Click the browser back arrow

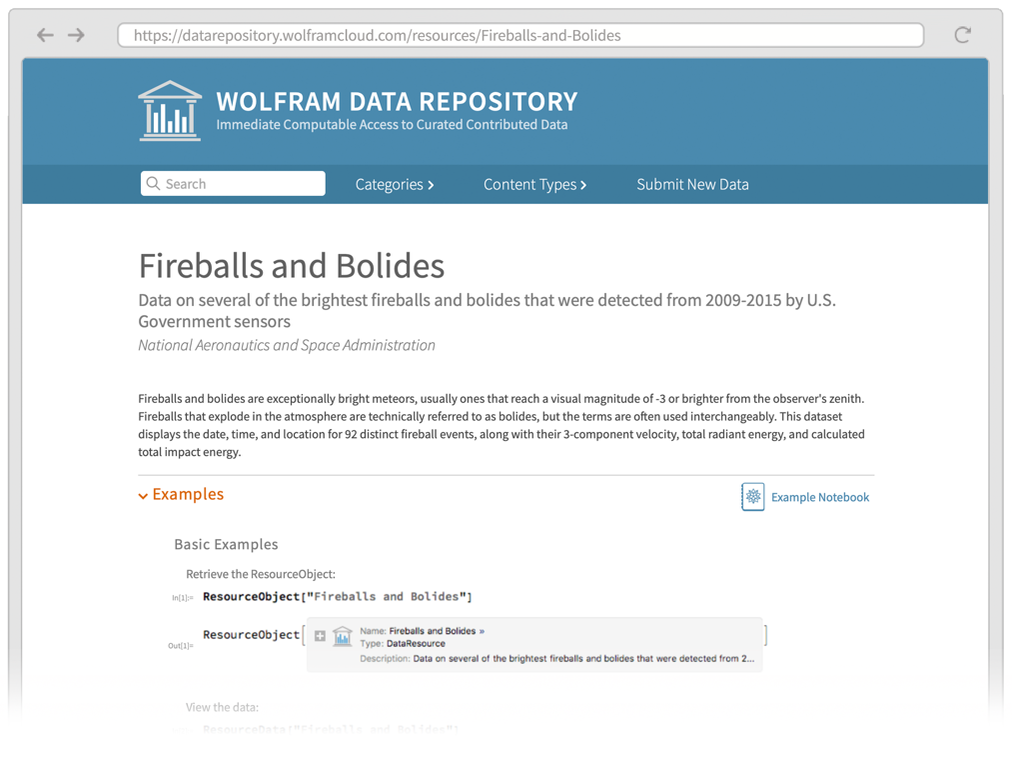(45, 35)
